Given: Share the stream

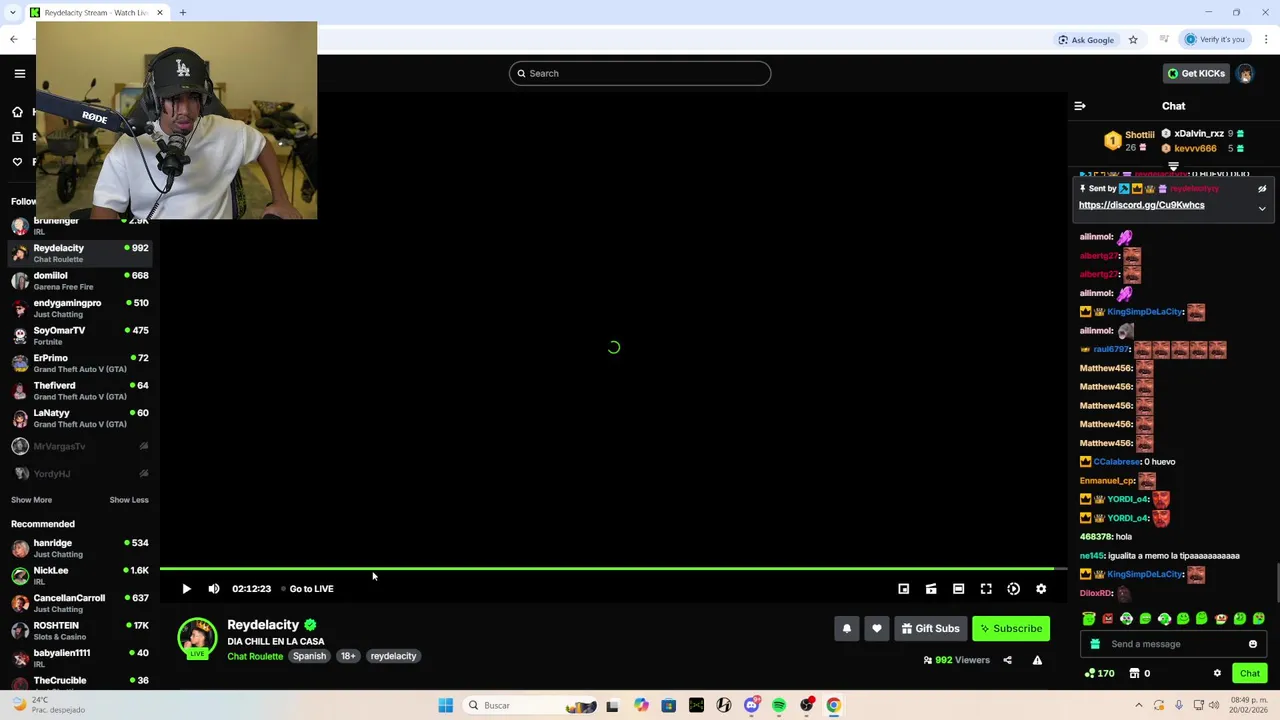Looking at the screenshot, I should [1007, 660].
